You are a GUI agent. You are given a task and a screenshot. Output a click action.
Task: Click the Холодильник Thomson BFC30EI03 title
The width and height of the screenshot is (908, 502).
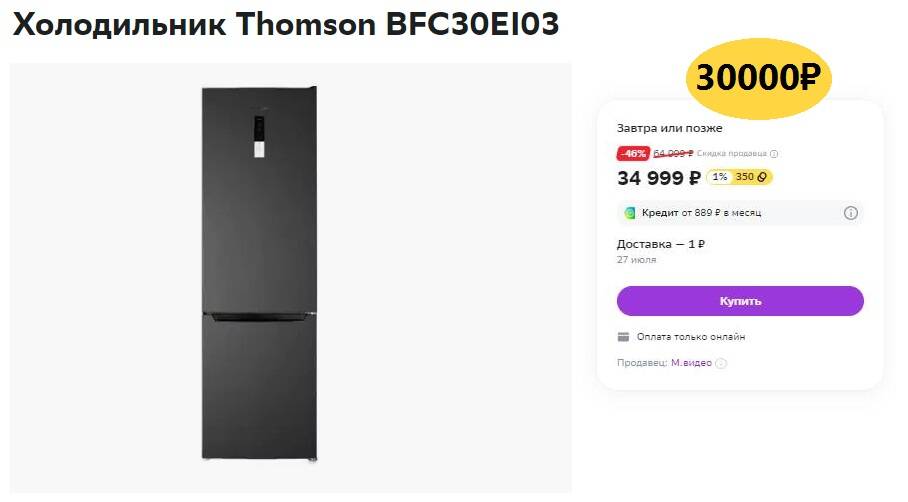pos(286,26)
